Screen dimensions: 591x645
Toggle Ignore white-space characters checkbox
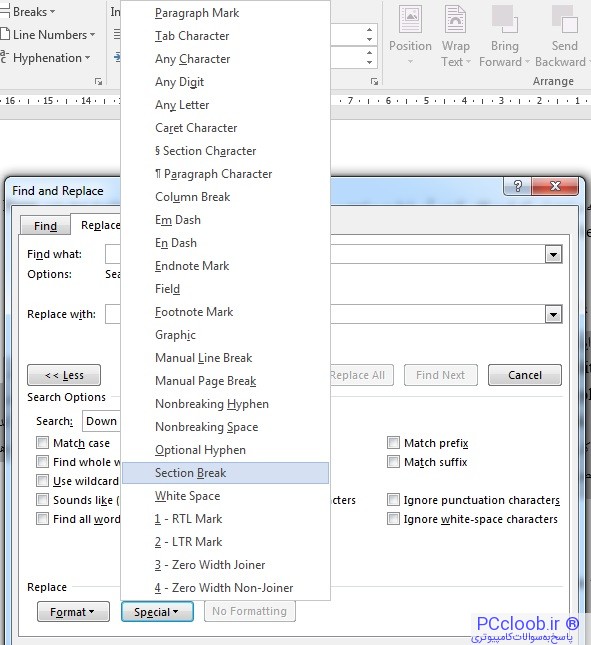click(393, 519)
